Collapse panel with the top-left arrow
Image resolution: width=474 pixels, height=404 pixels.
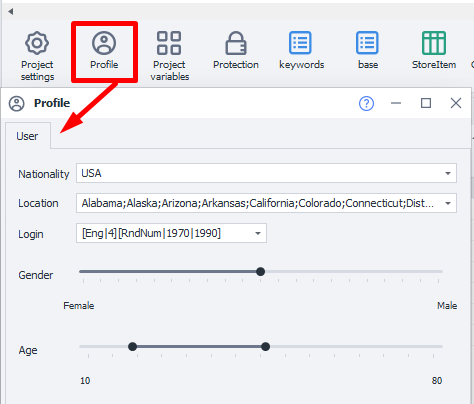(11, 12)
